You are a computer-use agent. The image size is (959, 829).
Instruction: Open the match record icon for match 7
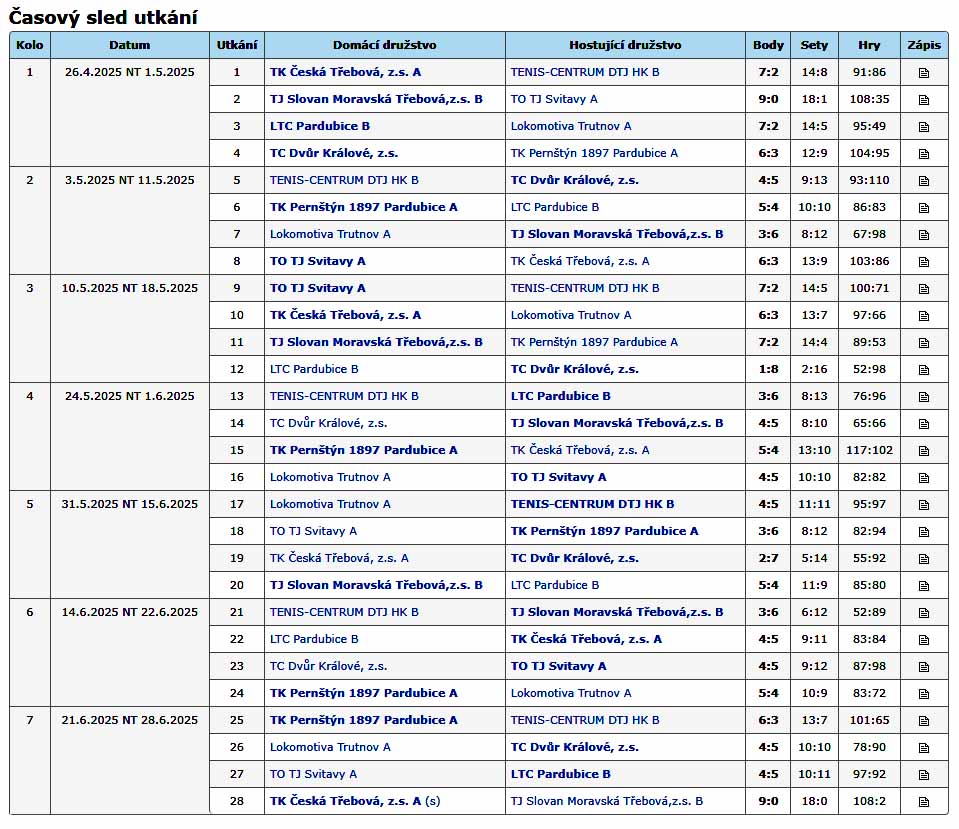(x=924, y=234)
